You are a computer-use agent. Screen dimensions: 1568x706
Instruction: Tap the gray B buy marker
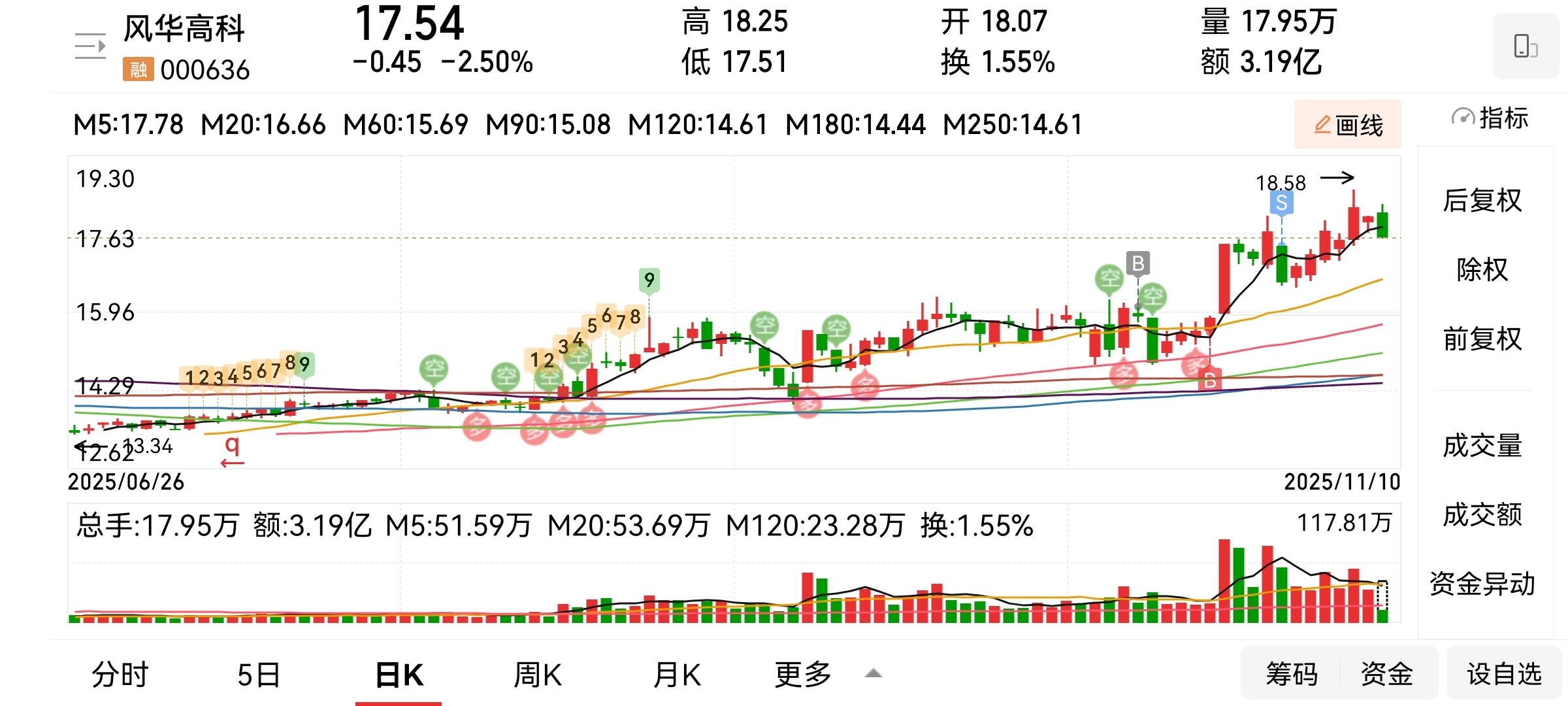point(1137,263)
